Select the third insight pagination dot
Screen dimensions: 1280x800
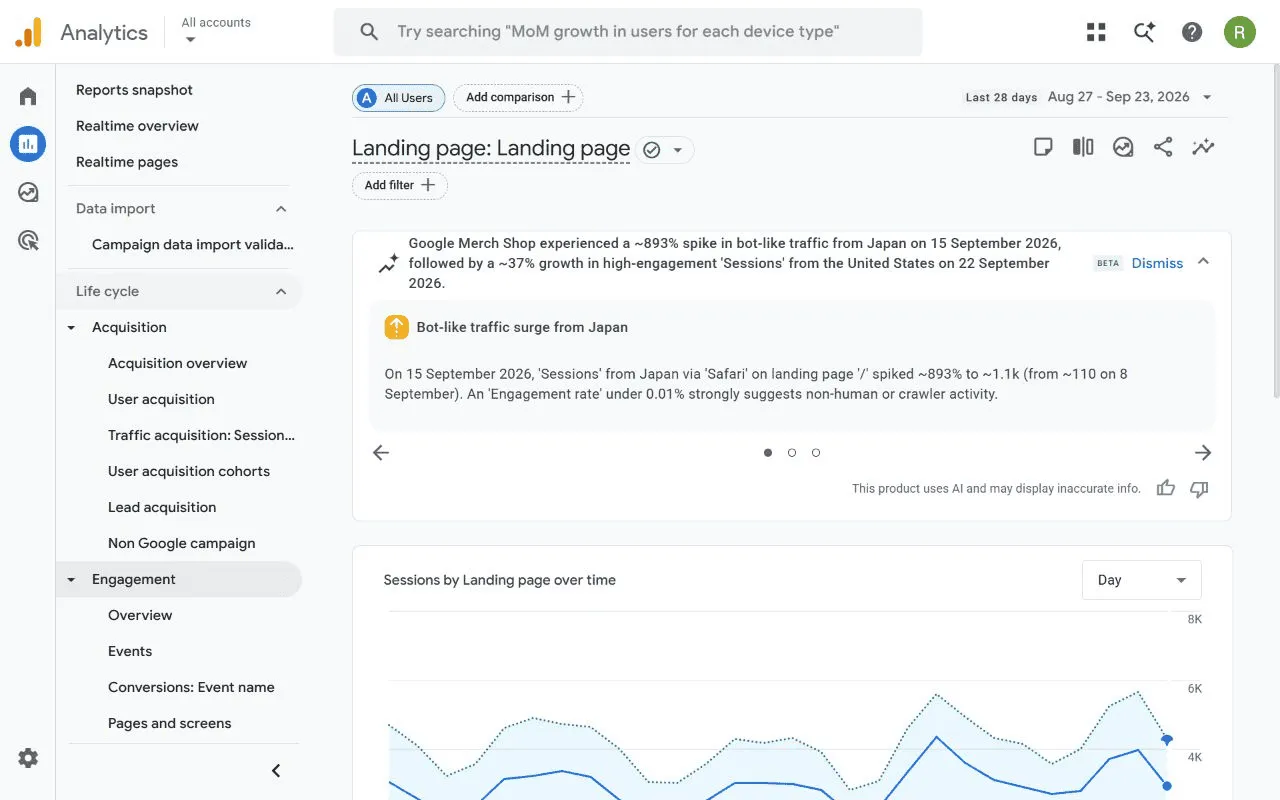816,453
